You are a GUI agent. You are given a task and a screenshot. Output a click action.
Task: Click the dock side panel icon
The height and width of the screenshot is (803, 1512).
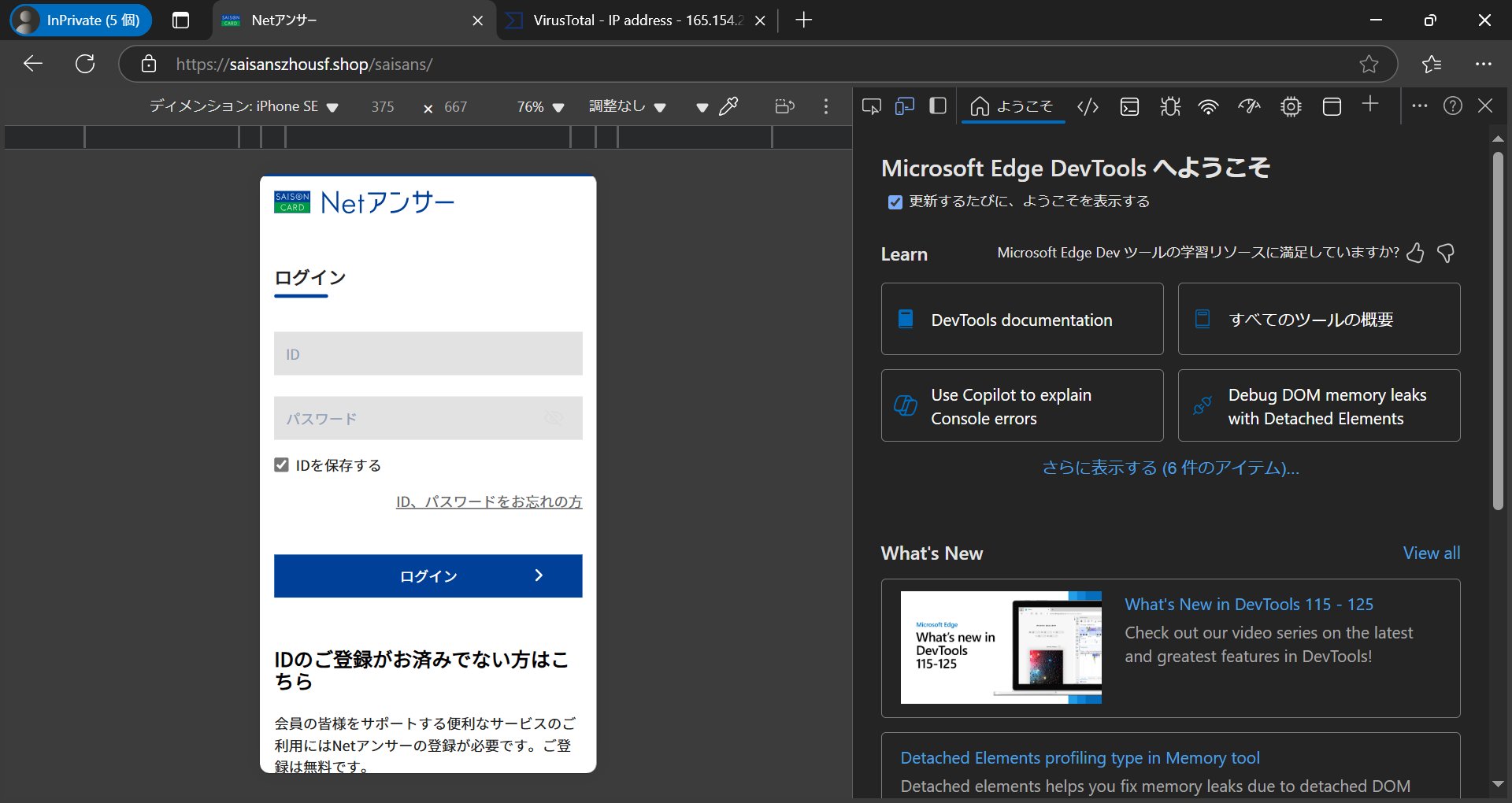tap(937, 106)
